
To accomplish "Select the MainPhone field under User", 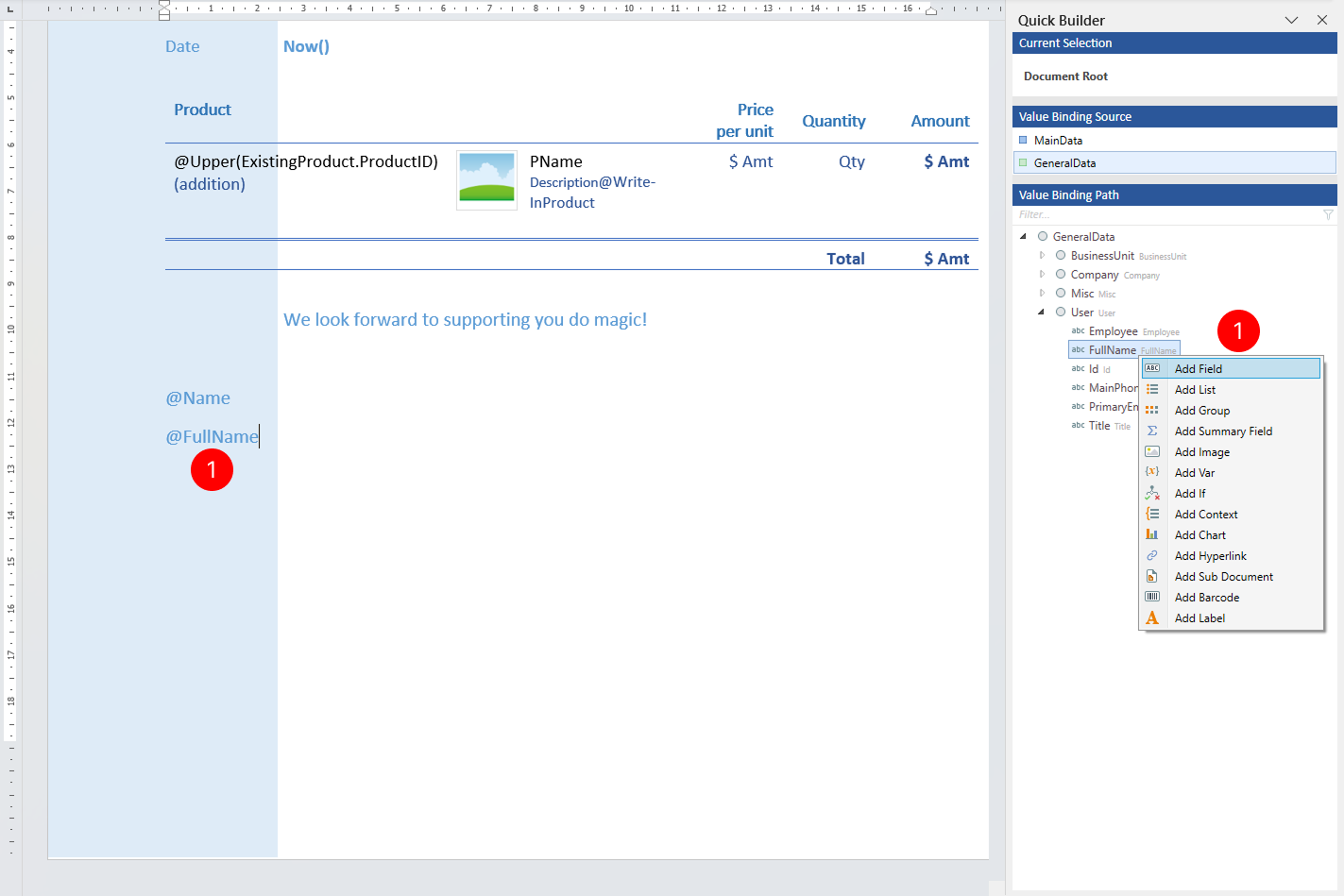I will point(1113,388).
